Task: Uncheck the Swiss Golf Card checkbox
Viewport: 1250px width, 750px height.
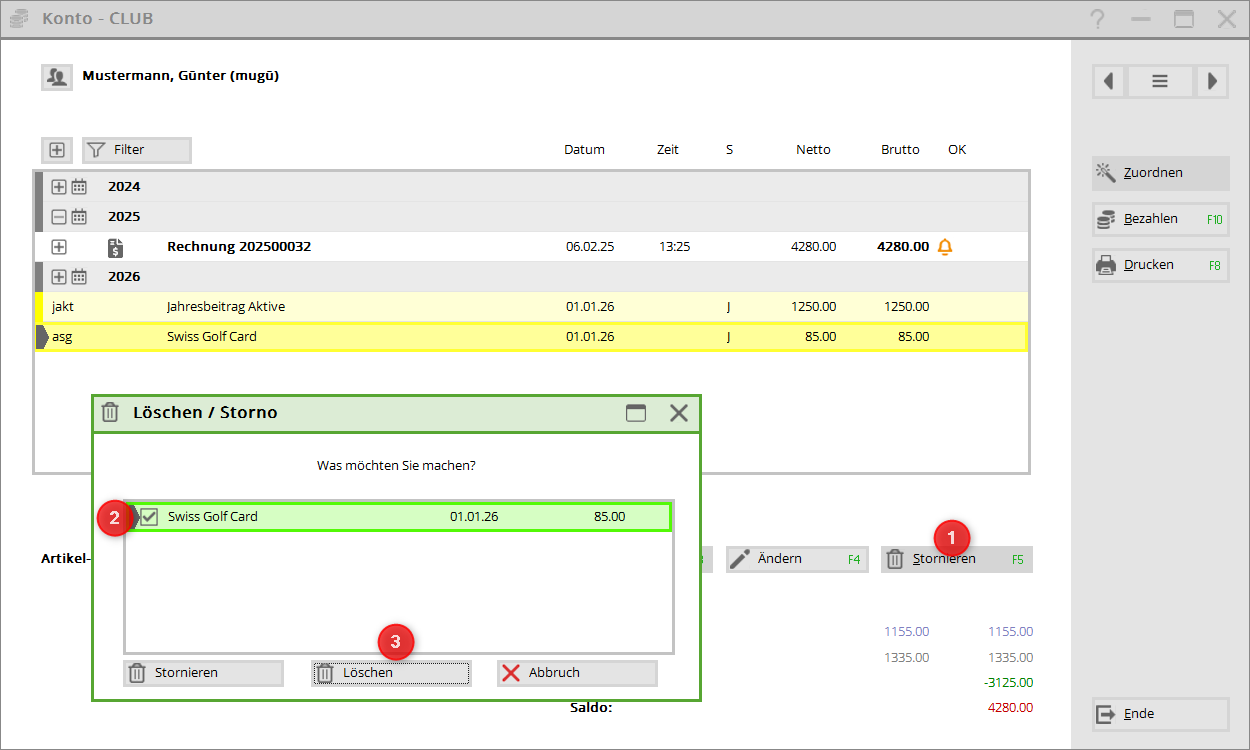Action: (x=150, y=517)
